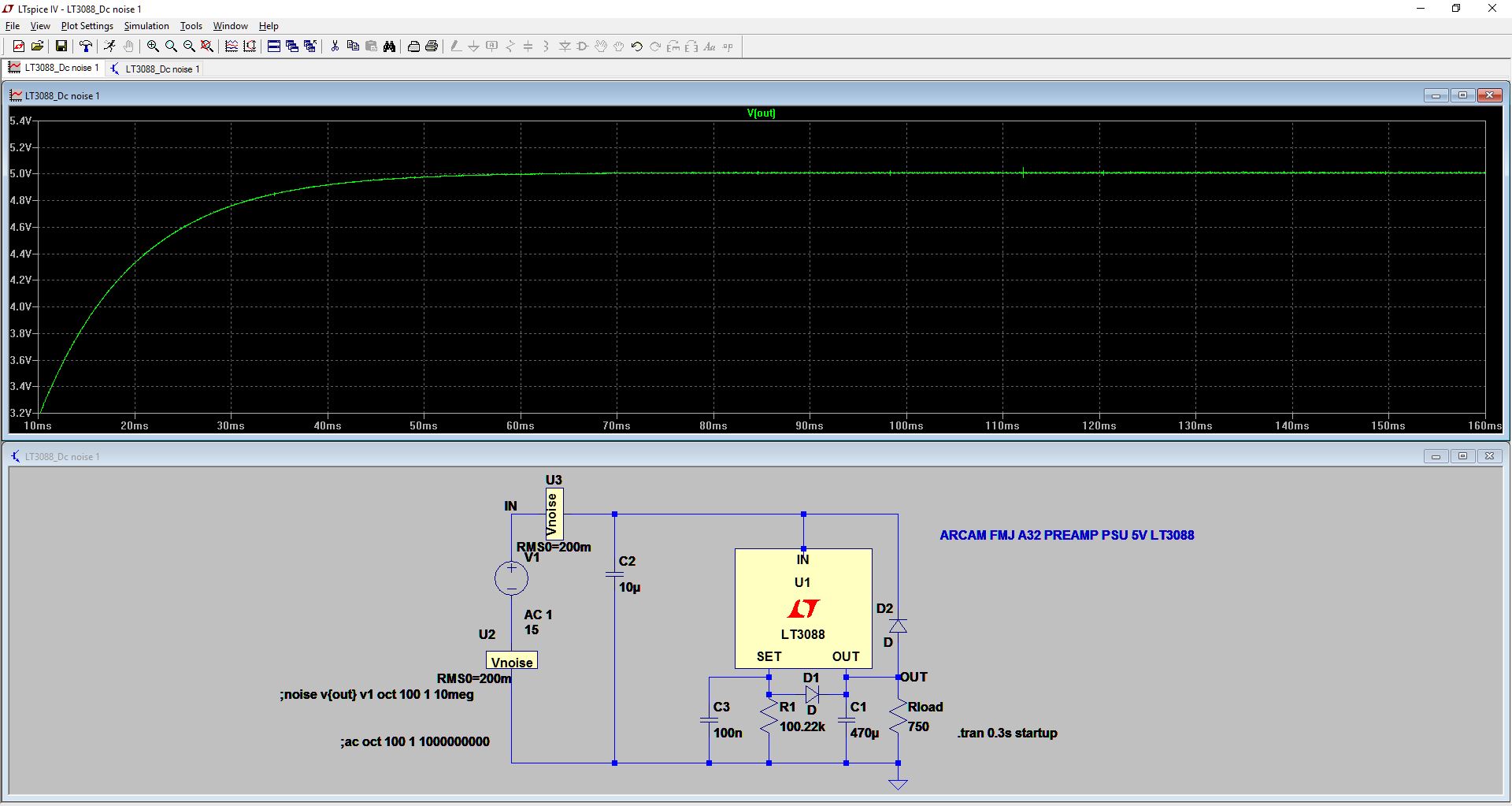The height and width of the screenshot is (806, 1512).
Task: Maximize the schematic pane
Action: (1462, 456)
